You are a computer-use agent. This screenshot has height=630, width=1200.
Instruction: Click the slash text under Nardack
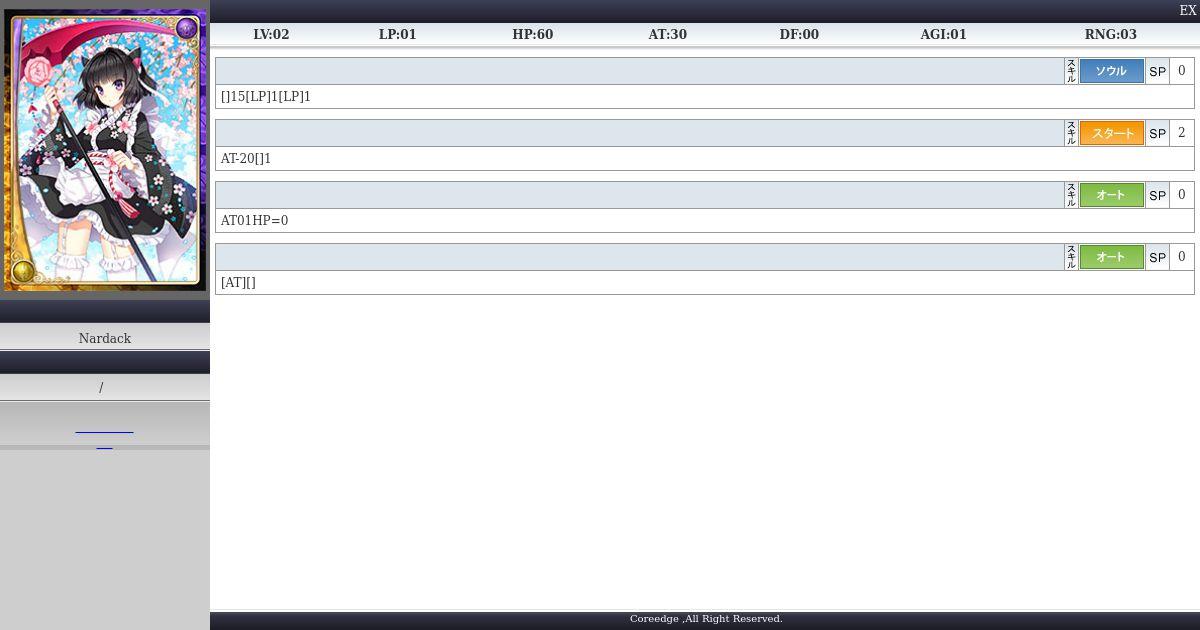(x=101, y=388)
